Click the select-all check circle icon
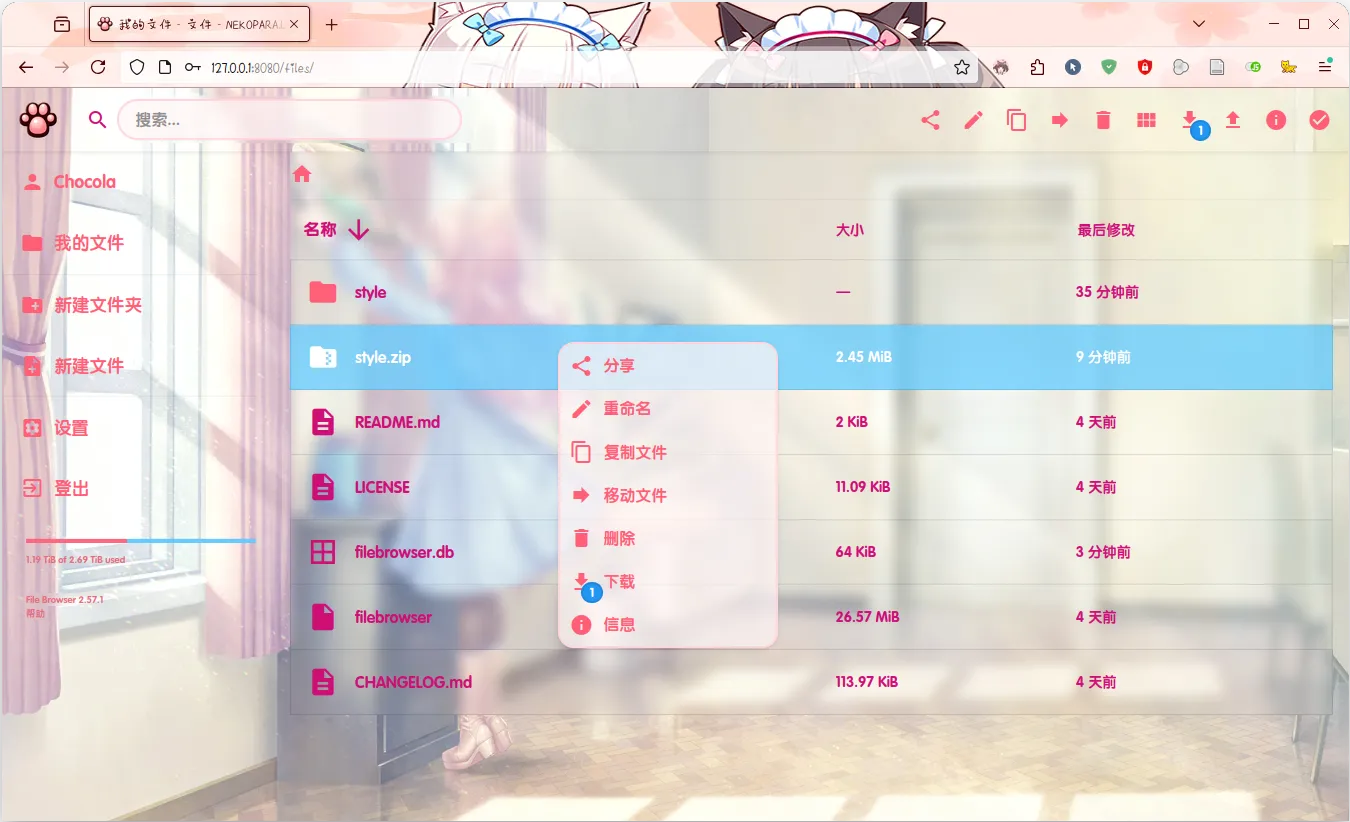Screen dimensions: 1350x822 (x=1319, y=119)
